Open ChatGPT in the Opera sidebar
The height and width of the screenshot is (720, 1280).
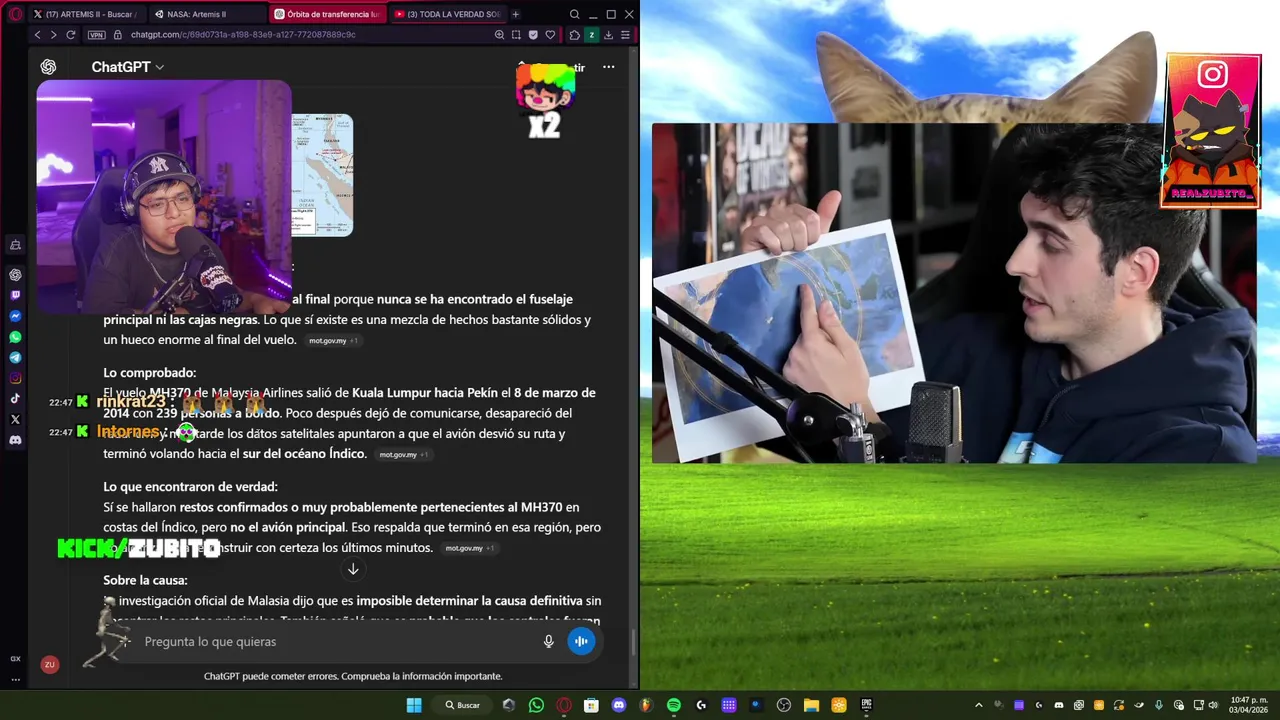[x=15, y=275]
